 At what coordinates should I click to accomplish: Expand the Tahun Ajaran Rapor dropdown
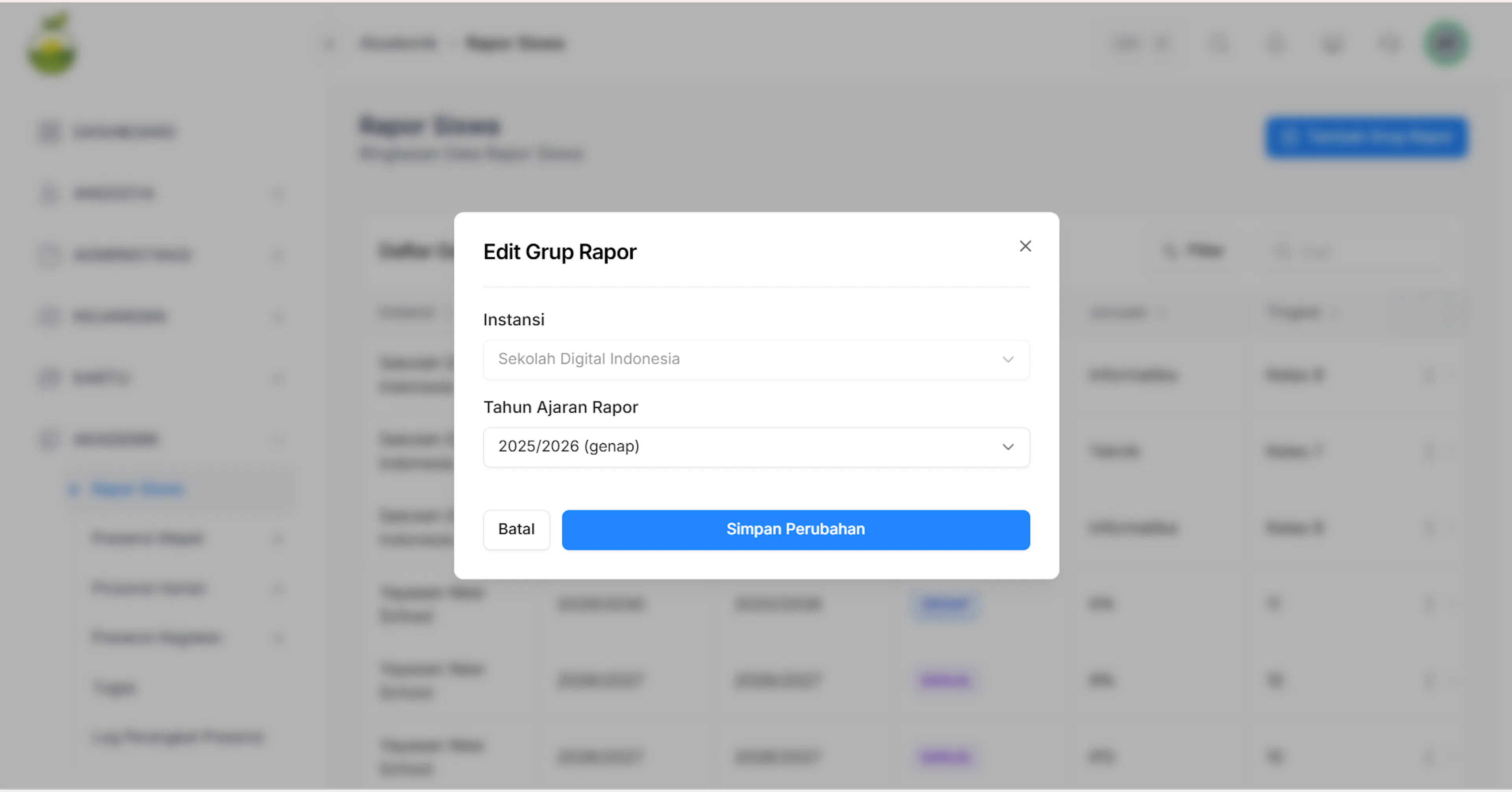756,447
